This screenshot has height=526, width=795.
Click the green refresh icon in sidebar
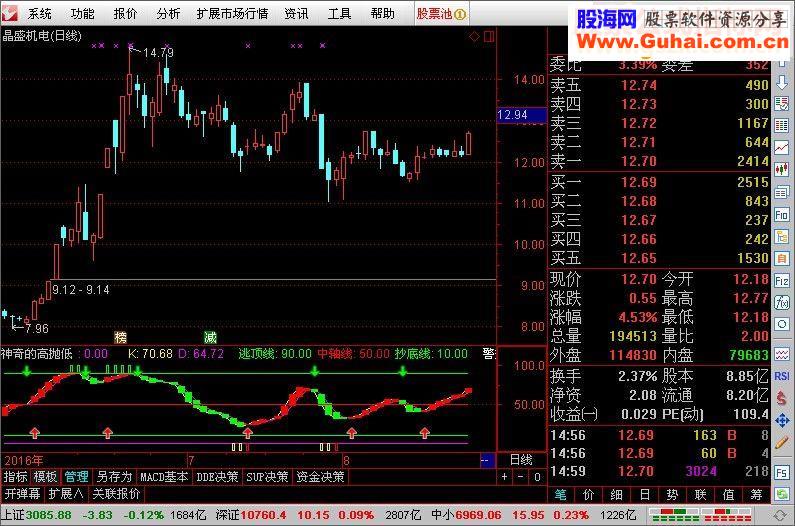pyautogui.click(x=782, y=494)
